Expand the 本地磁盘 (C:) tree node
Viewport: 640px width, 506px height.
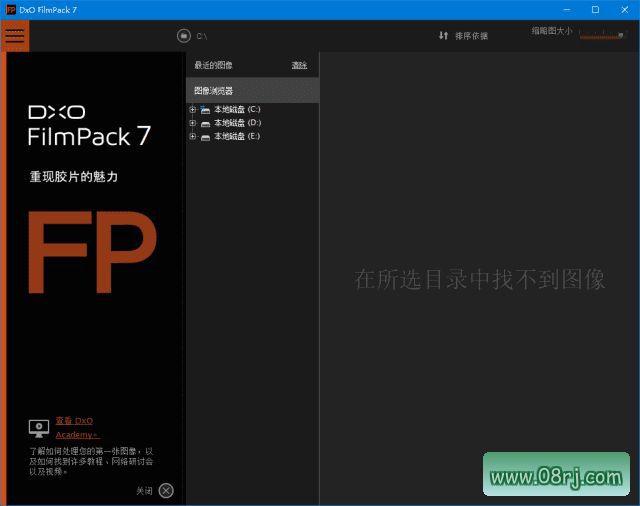pyautogui.click(x=193, y=109)
